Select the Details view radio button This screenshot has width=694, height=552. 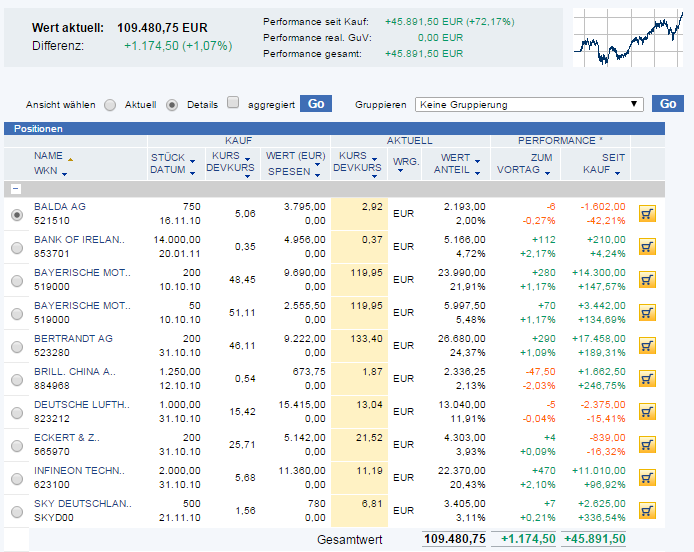coord(172,105)
